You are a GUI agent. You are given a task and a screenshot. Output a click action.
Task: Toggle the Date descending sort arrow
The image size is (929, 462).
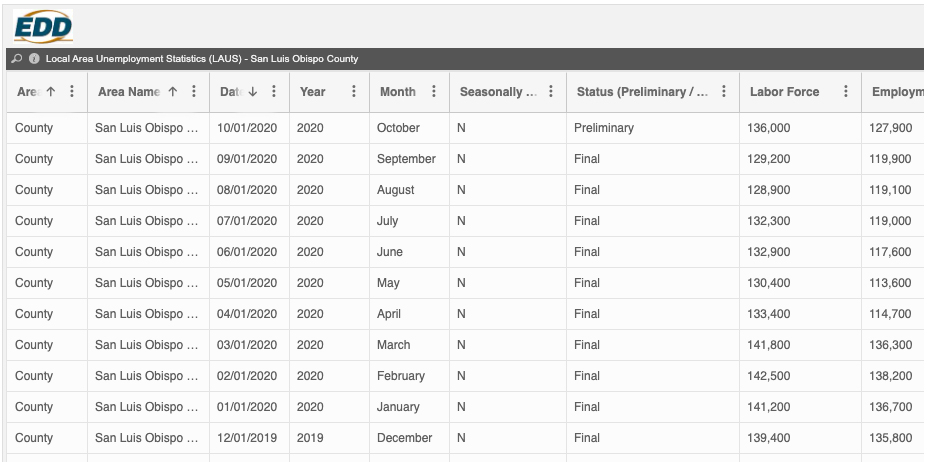click(252, 92)
